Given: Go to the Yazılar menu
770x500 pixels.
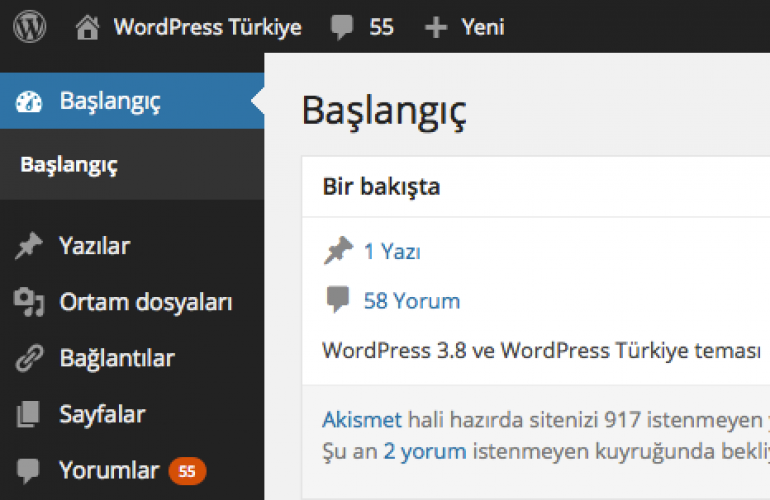Looking at the screenshot, I should coord(94,246).
